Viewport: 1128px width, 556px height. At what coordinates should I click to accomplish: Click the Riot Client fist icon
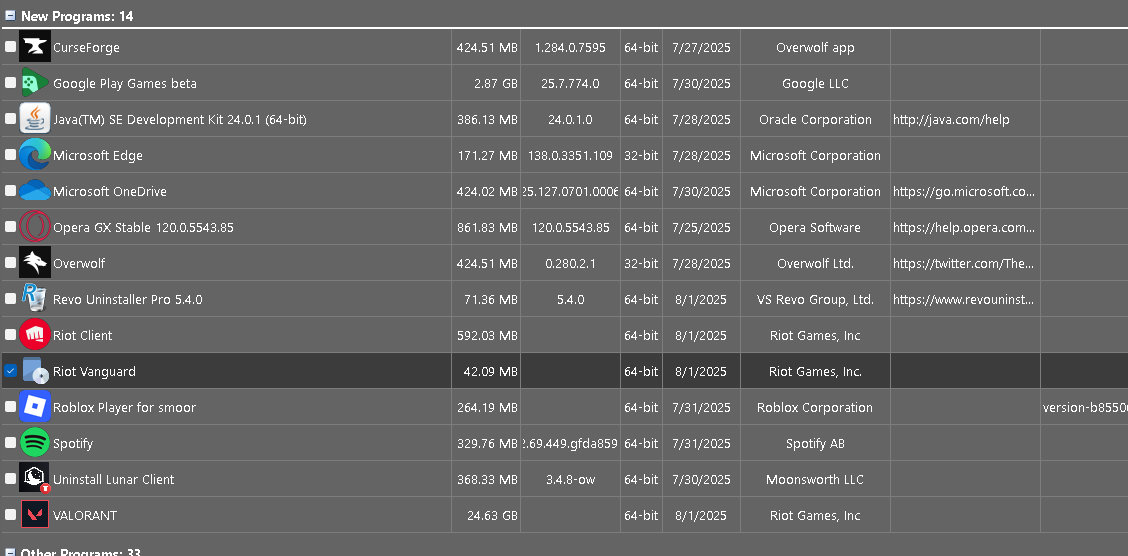coord(35,335)
